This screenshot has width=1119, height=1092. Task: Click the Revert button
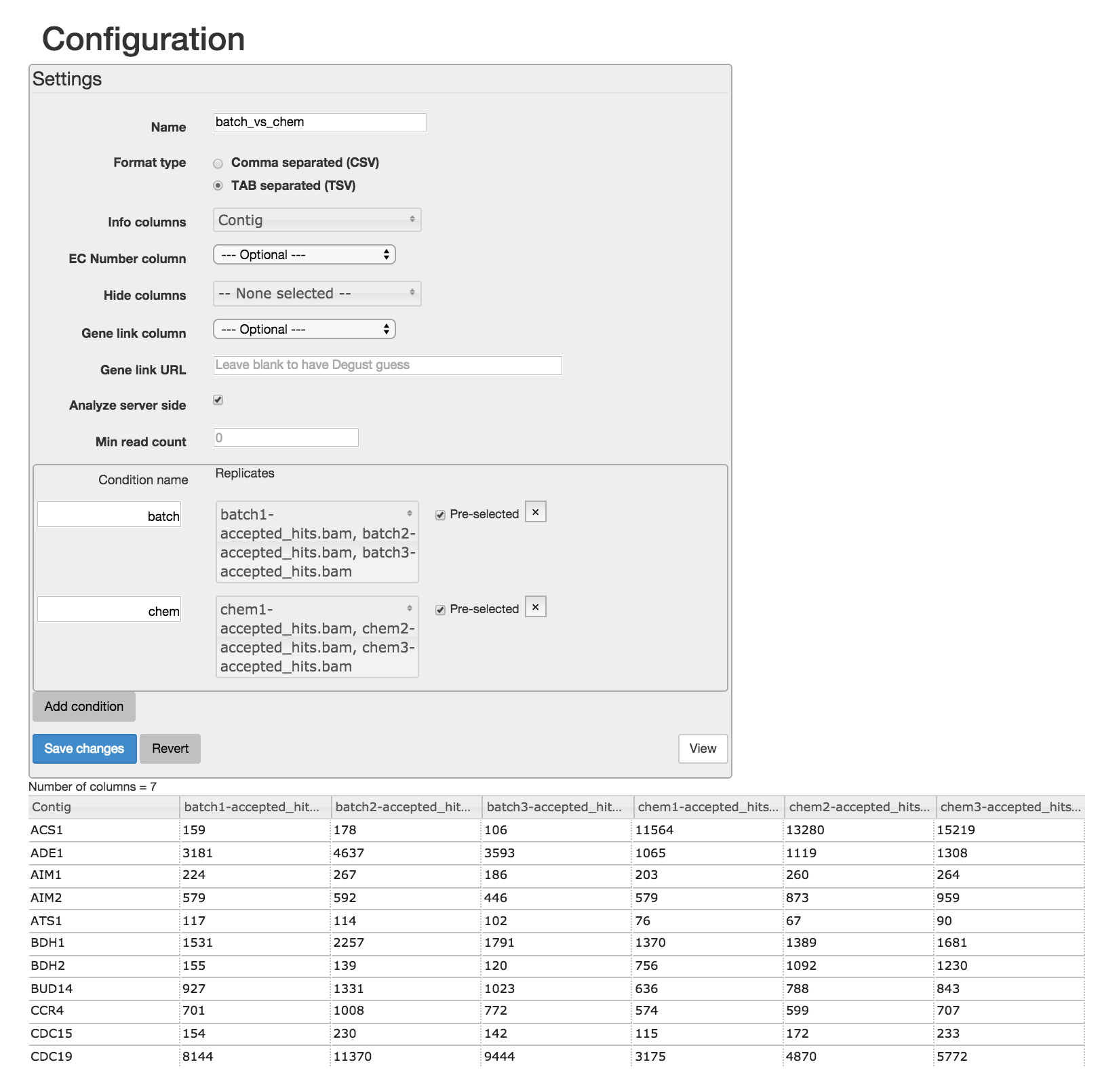[170, 749]
